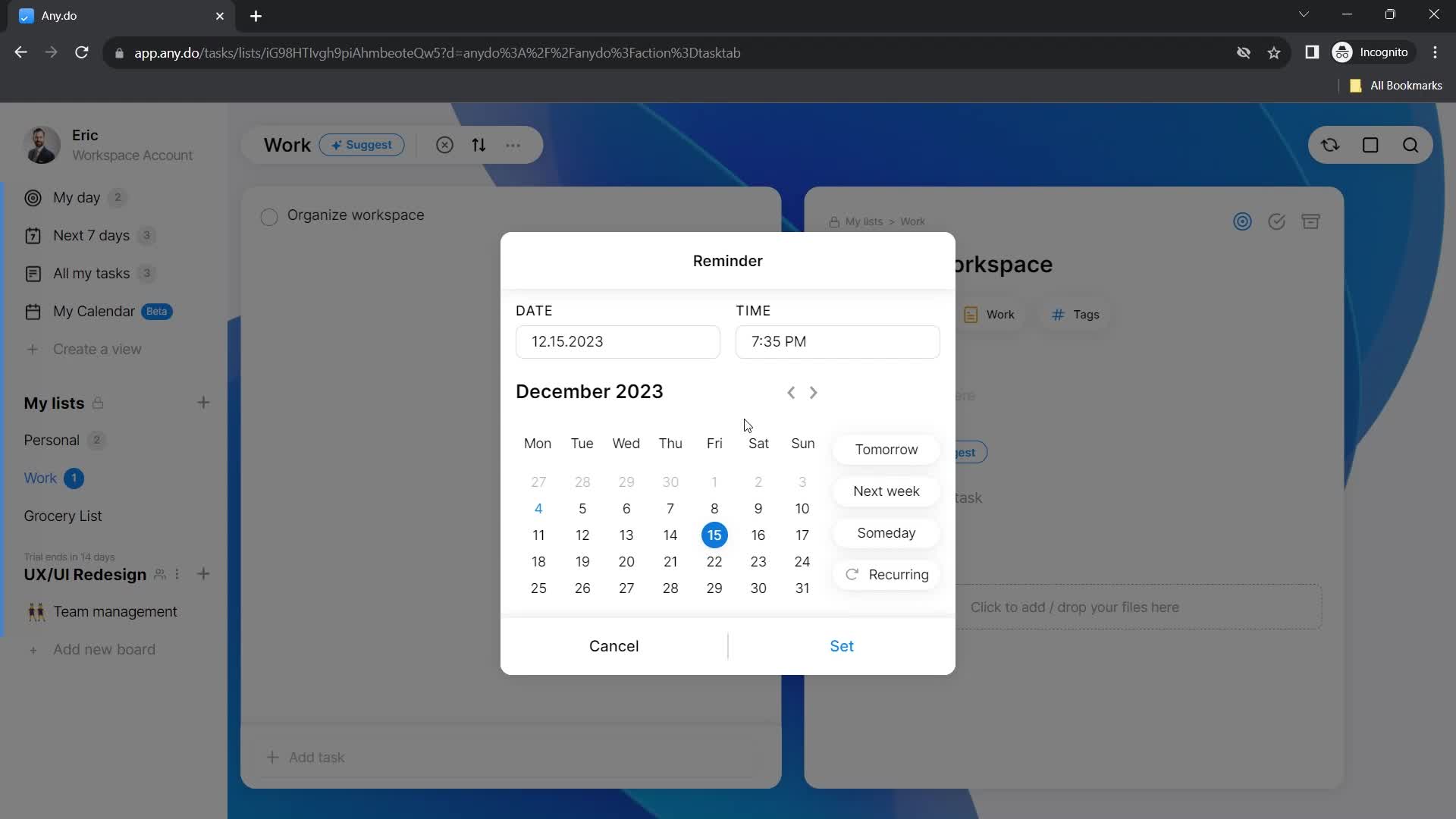
Task: Click the My Calendar menu item
Action: pos(94,310)
